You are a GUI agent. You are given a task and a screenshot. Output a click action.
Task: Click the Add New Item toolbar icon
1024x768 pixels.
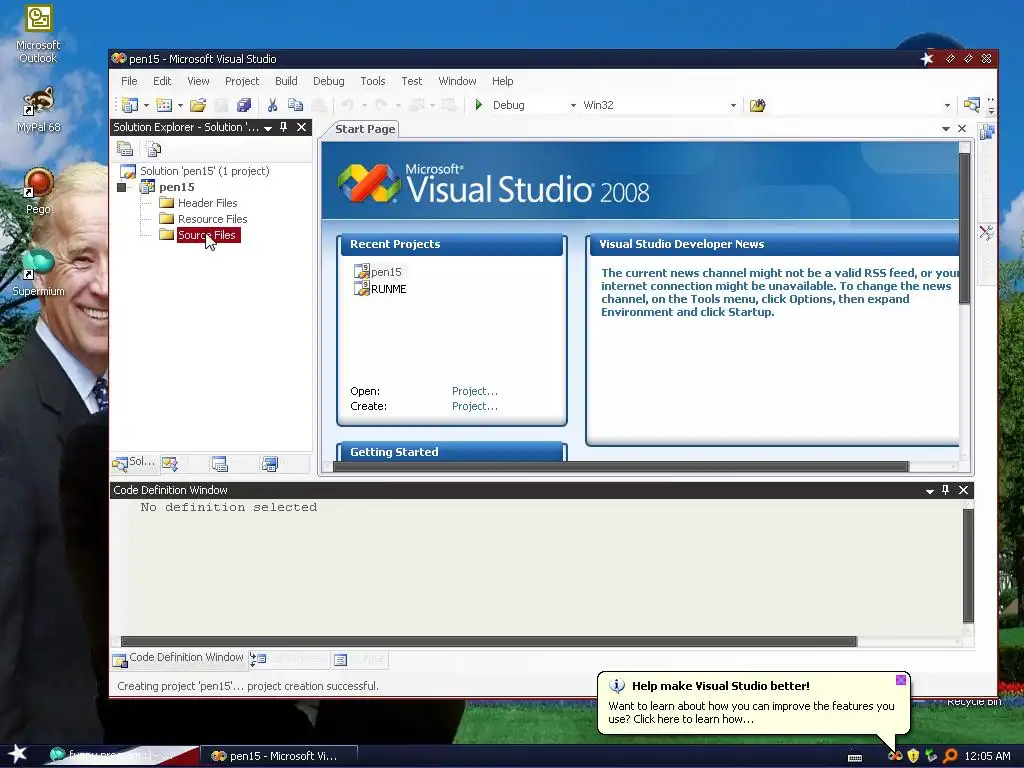pyautogui.click(x=164, y=105)
